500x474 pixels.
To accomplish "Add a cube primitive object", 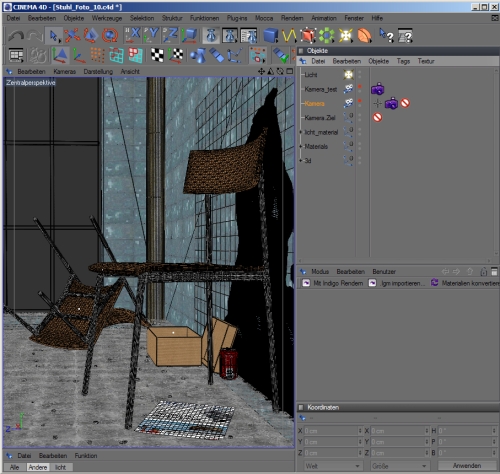I will tap(270, 35).
